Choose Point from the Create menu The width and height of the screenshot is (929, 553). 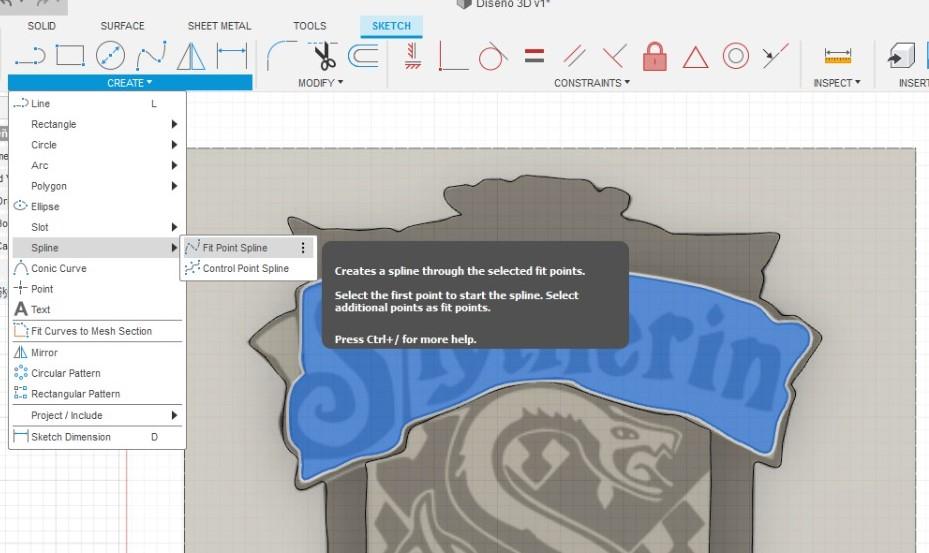point(97,289)
